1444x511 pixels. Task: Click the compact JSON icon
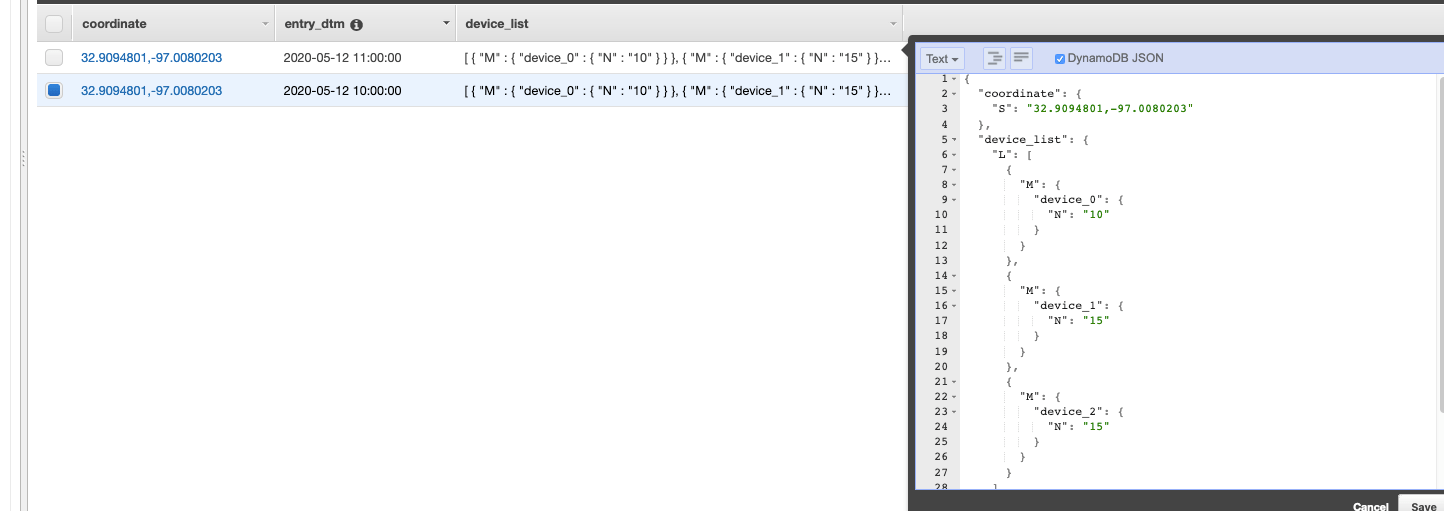pyautogui.click(x=1021, y=58)
